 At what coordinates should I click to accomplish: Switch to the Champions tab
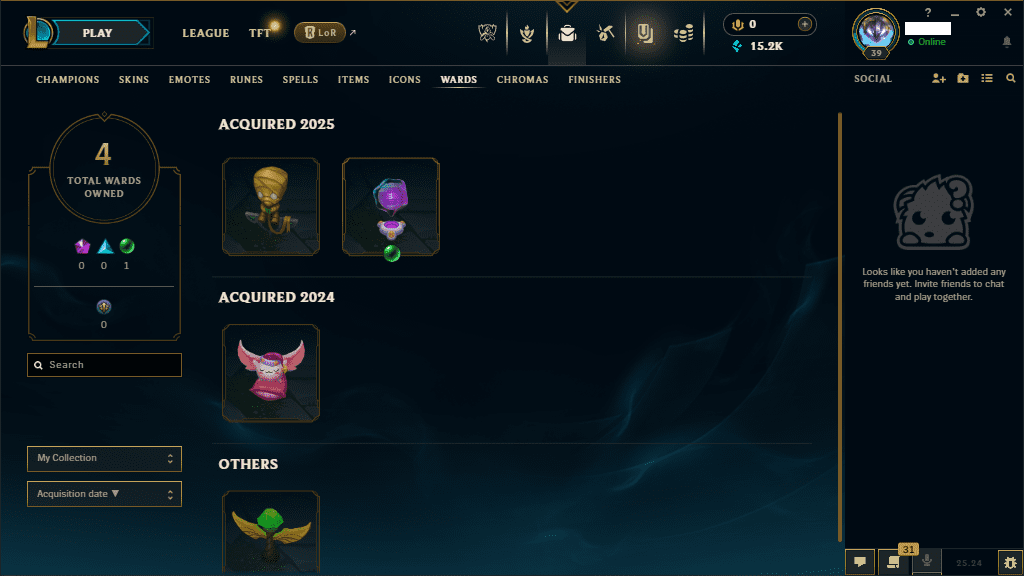click(x=68, y=80)
